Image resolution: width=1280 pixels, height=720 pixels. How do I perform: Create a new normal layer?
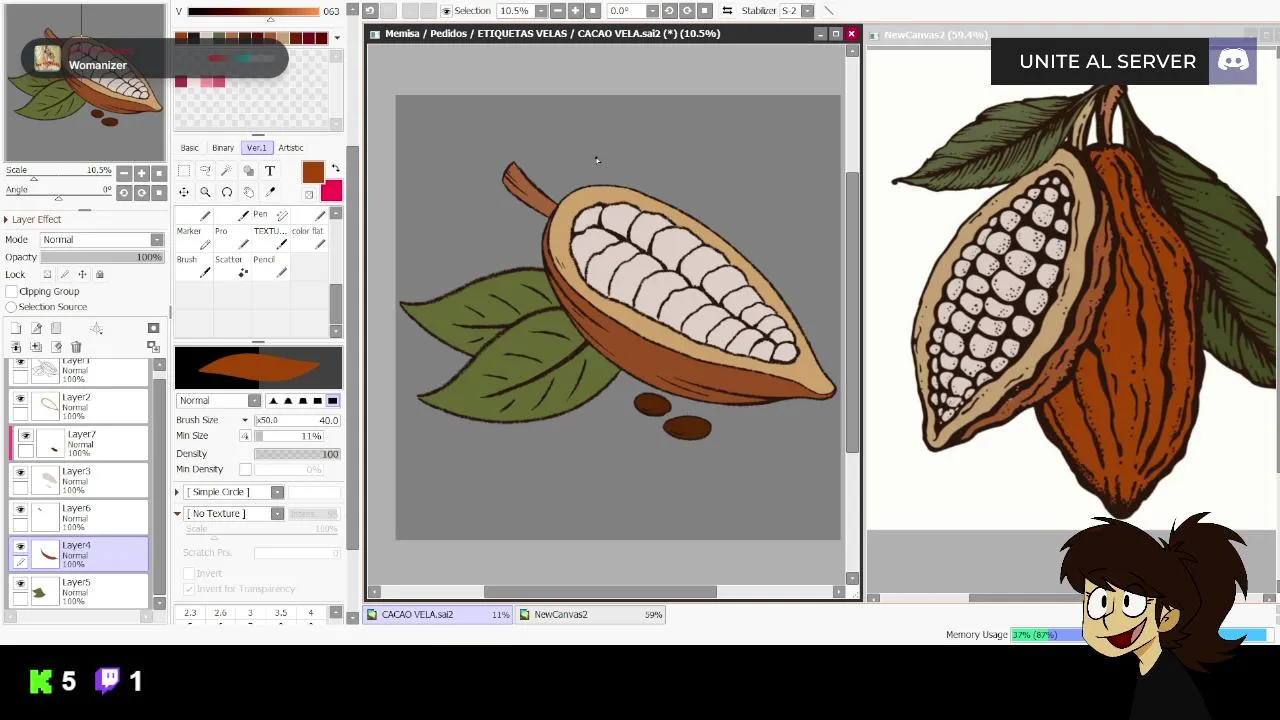(x=16, y=329)
